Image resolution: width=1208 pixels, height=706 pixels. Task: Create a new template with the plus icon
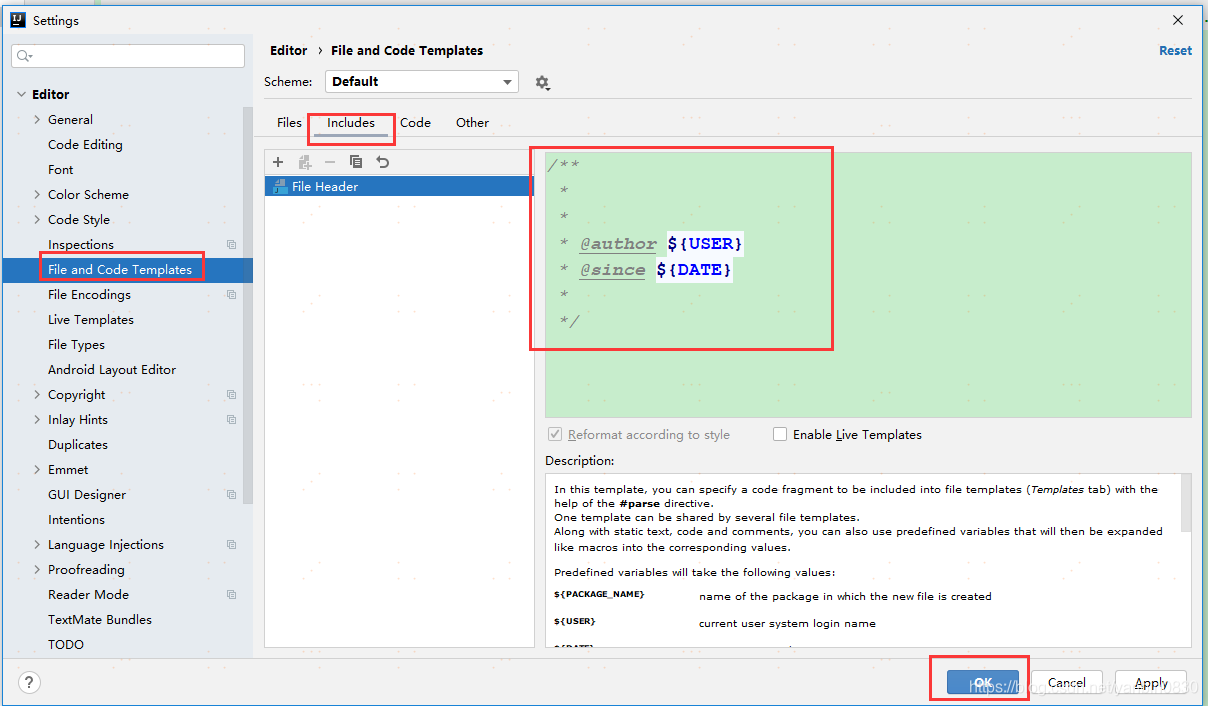(x=278, y=161)
